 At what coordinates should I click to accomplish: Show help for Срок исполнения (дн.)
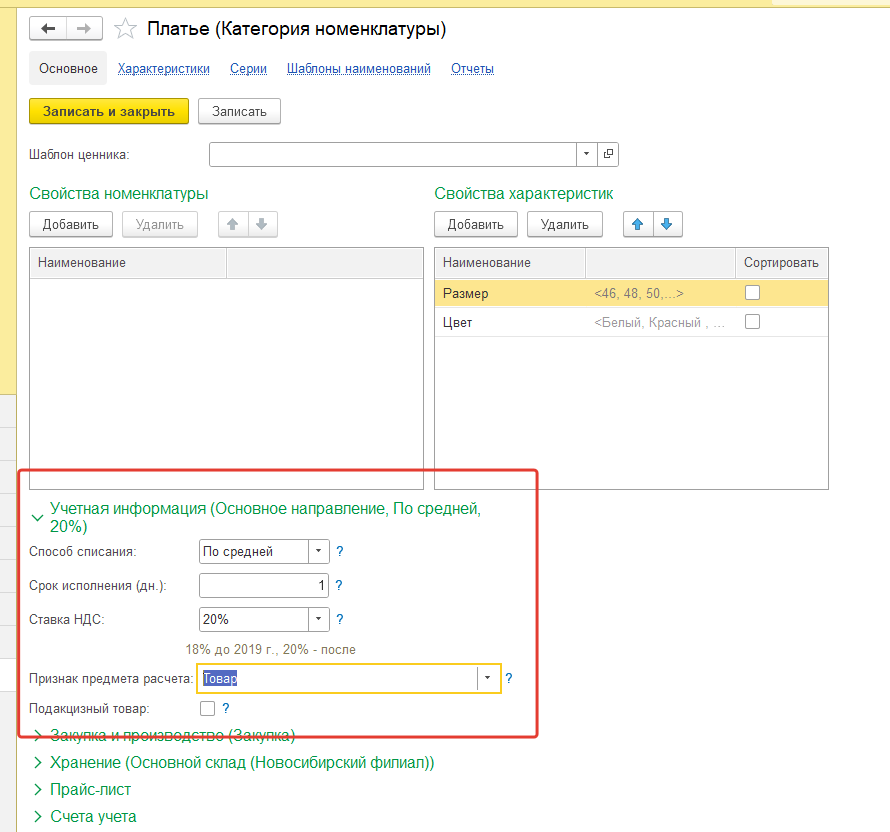coord(338,585)
